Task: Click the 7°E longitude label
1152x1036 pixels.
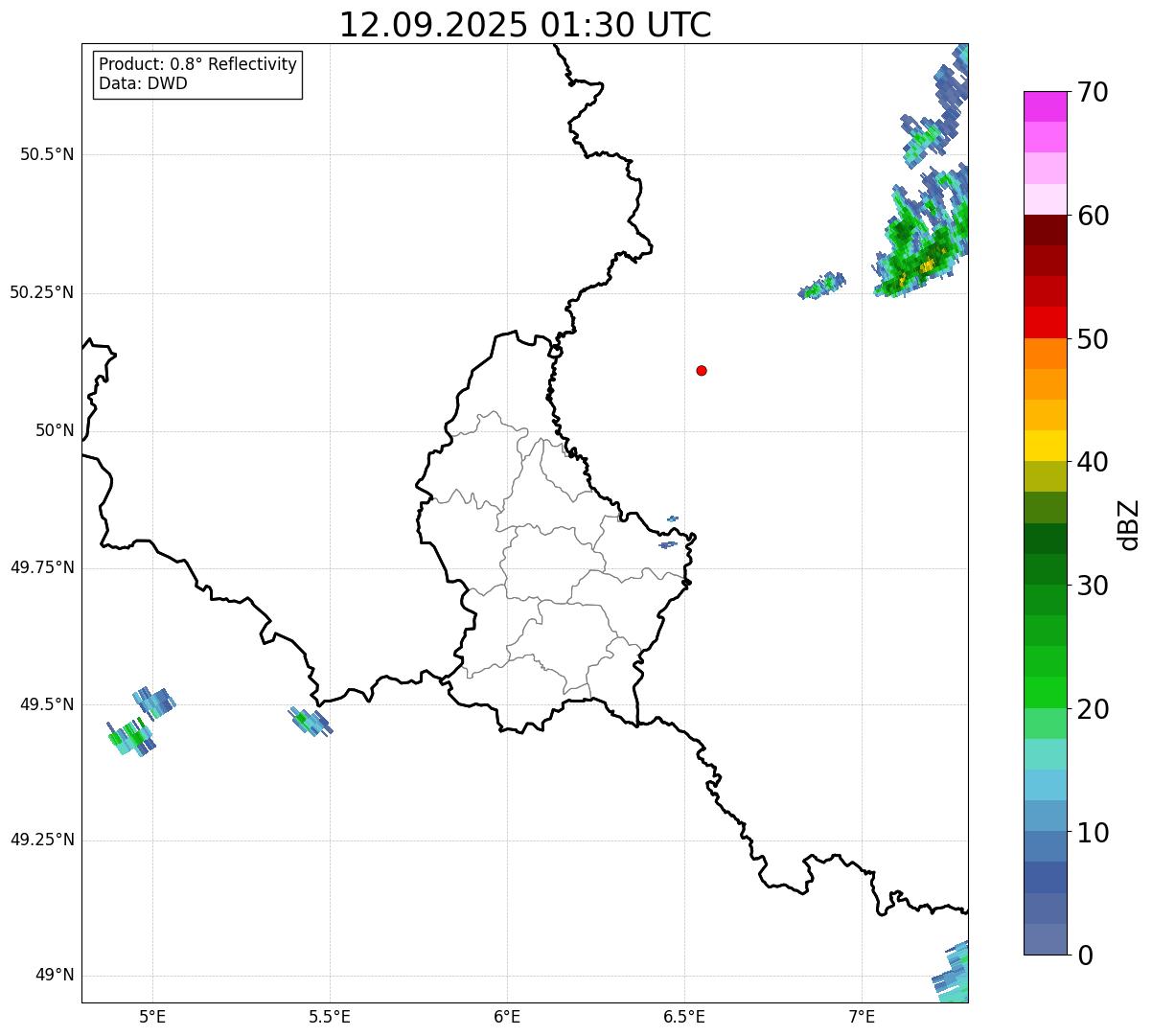Action: tap(862, 1017)
